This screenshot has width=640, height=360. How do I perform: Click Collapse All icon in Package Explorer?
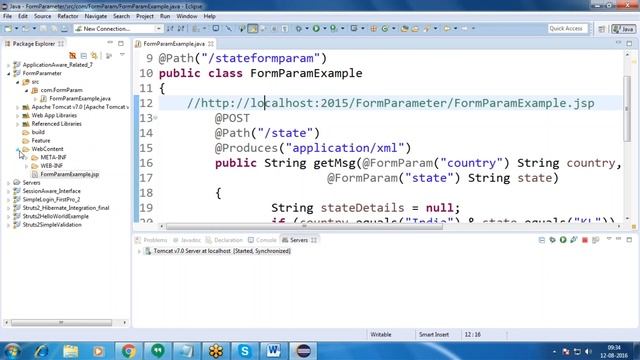(x=84, y=56)
